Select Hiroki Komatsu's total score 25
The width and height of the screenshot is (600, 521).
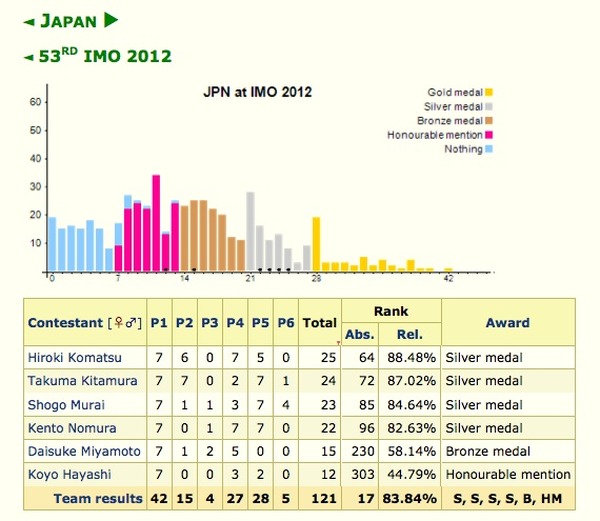[x=328, y=357]
